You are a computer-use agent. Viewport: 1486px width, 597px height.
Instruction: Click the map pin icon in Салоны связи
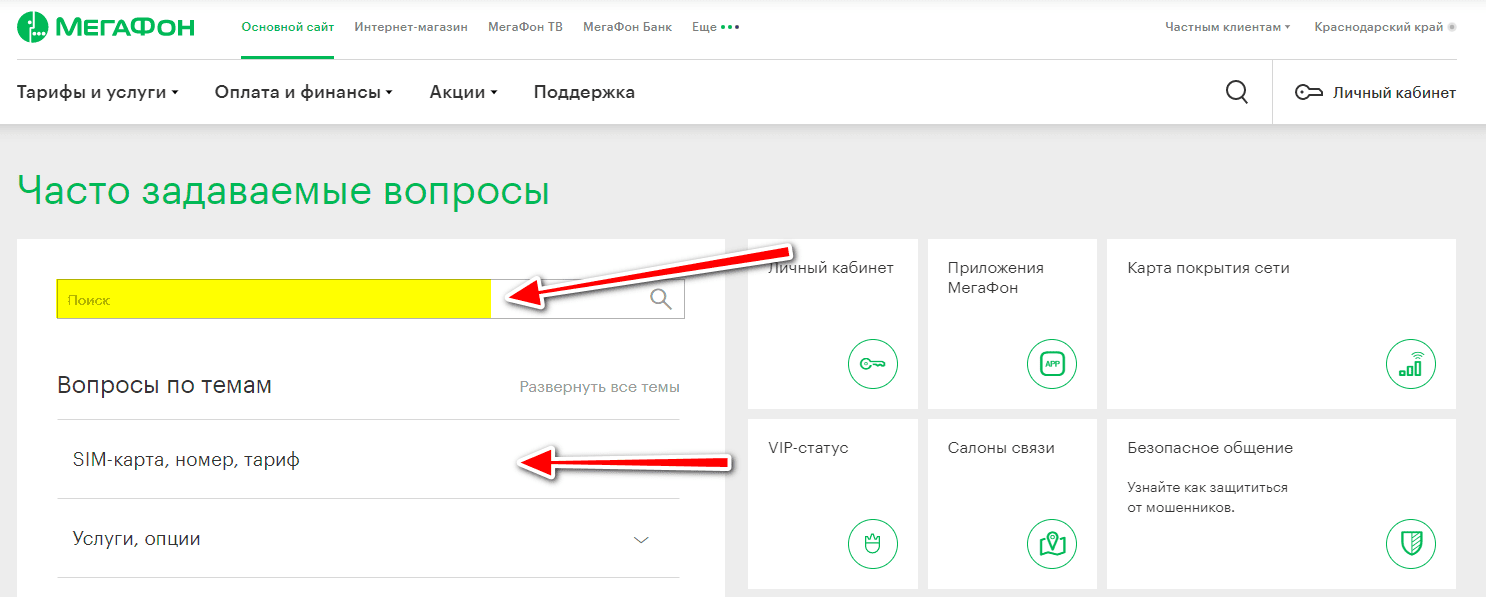(1052, 544)
